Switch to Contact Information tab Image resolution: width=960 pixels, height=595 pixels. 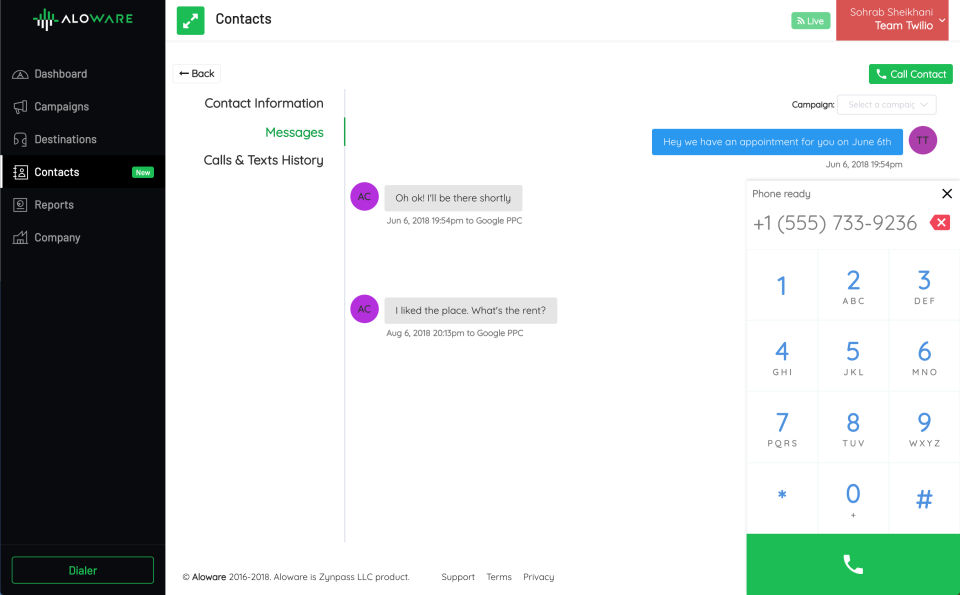pos(264,103)
